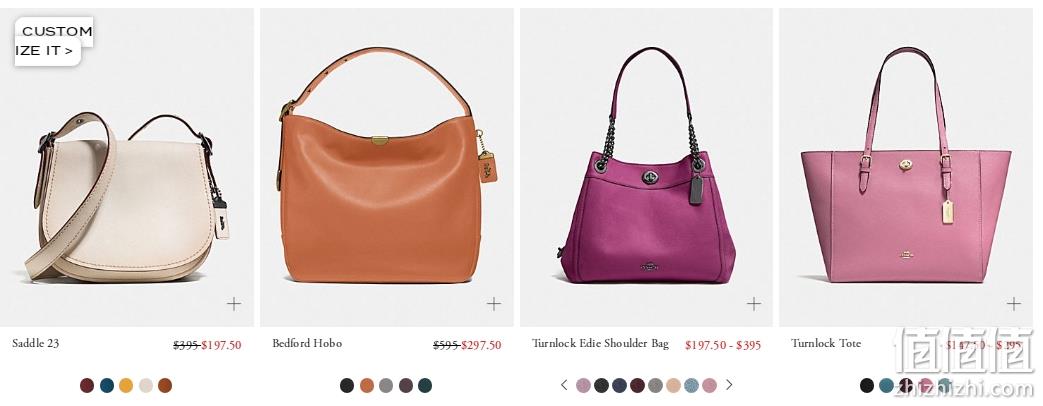Click the Customize It button
The height and width of the screenshot is (406, 1043).
(53, 41)
